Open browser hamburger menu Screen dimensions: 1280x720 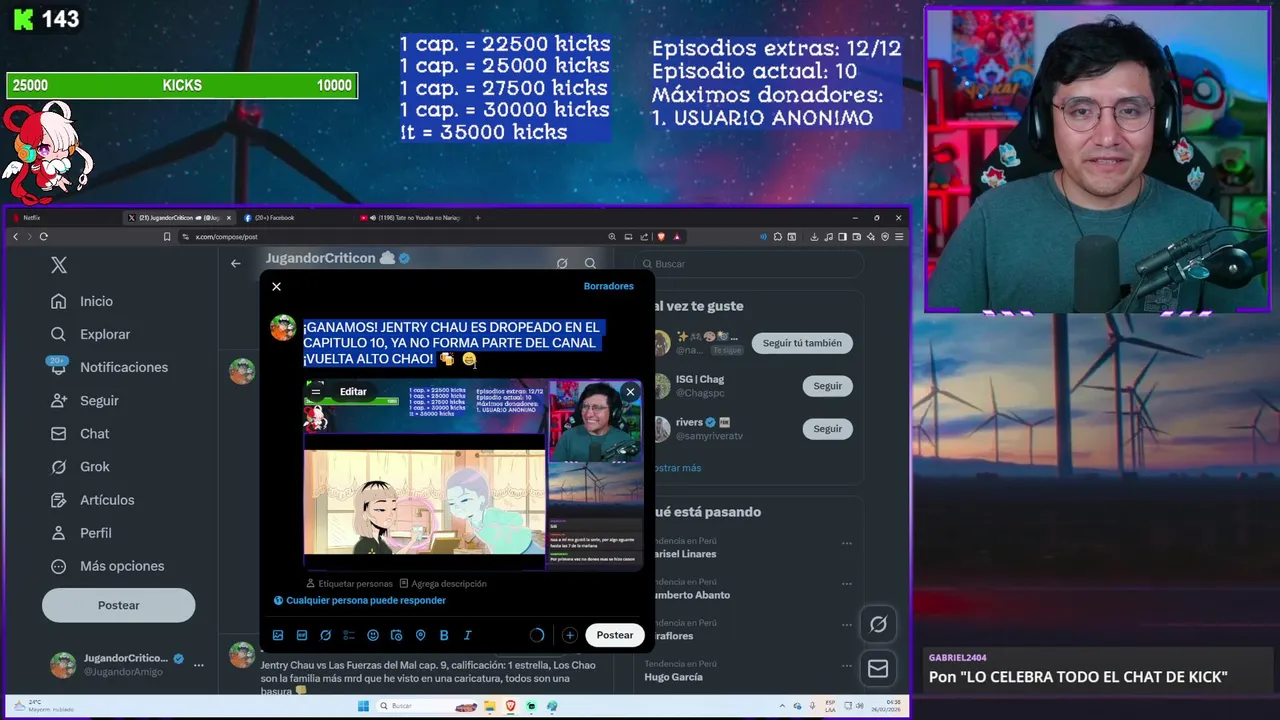click(x=899, y=237)
